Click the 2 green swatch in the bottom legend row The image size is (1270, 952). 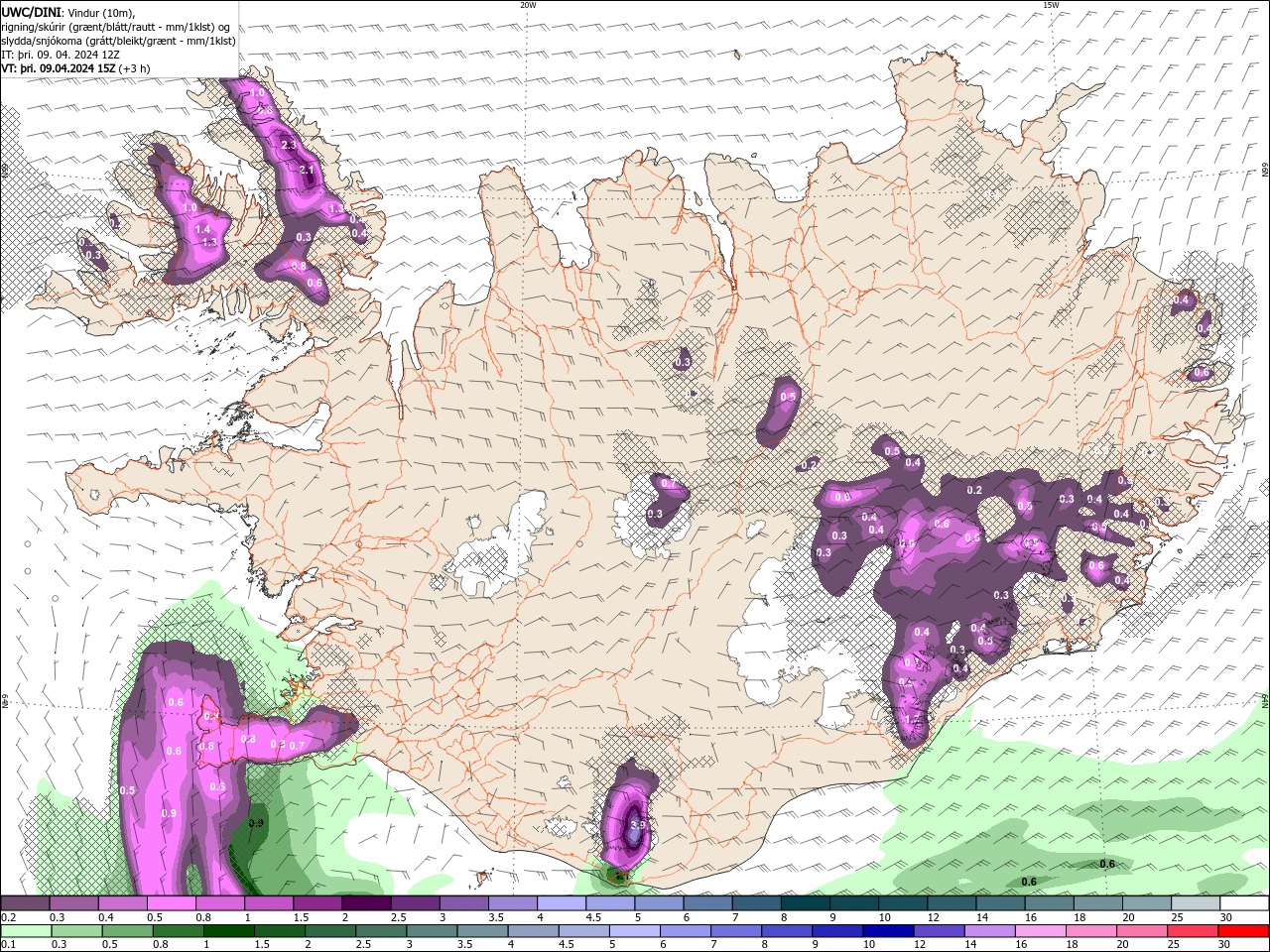coord(329,931)
